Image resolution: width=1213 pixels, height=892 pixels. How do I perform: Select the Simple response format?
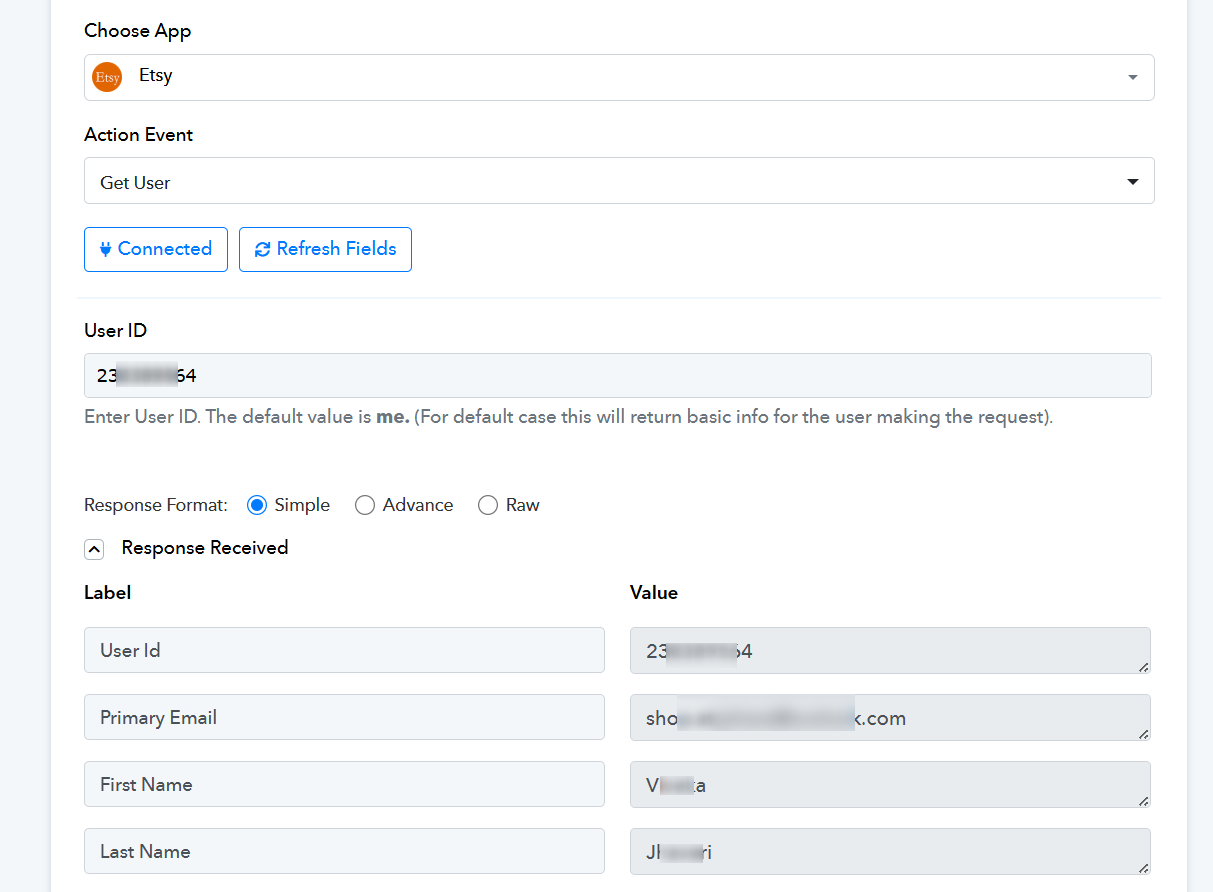click(257, 505)
